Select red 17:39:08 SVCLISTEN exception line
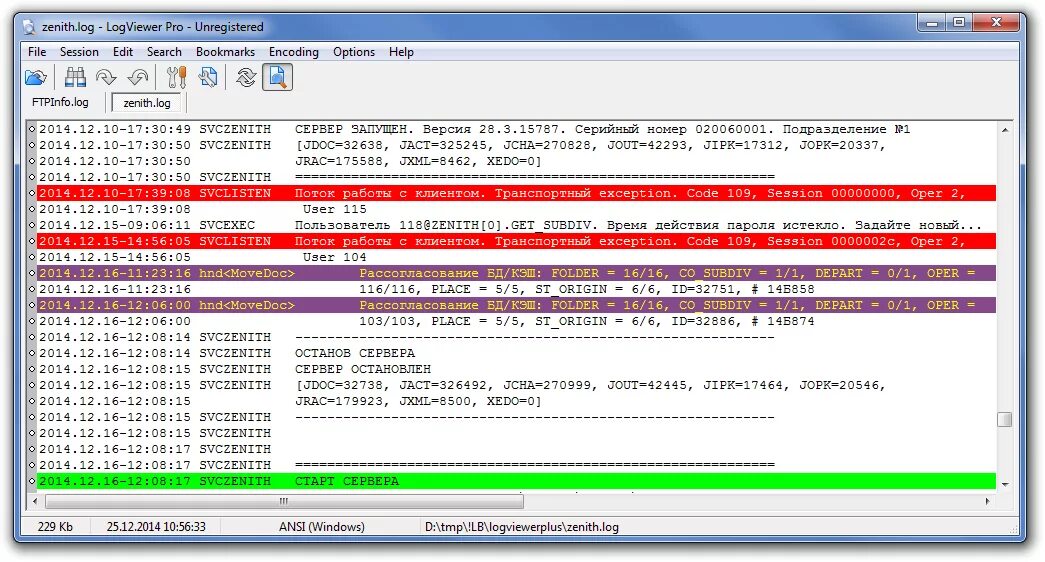This screenshot has width=1045, height=562. [517, 193]
